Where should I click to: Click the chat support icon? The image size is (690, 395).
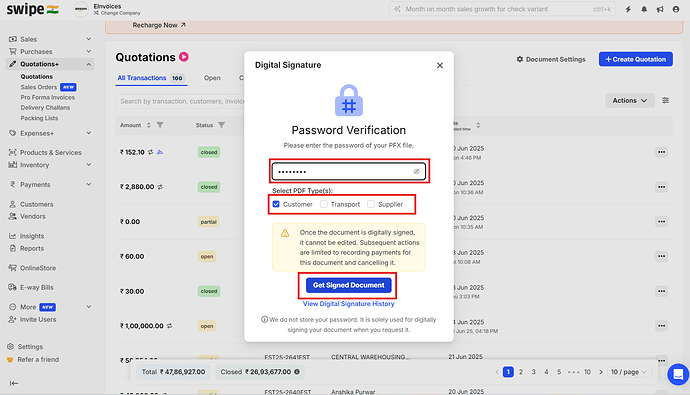pos(678,374)
